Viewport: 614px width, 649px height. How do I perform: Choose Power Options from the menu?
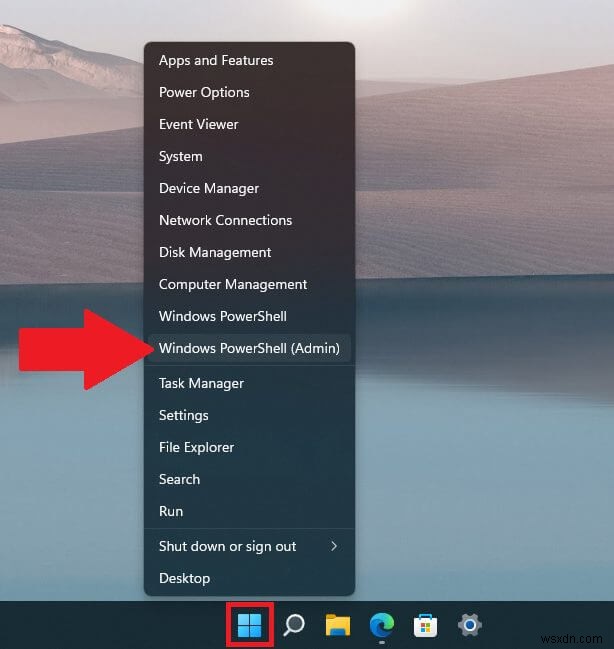coord(249,92)
